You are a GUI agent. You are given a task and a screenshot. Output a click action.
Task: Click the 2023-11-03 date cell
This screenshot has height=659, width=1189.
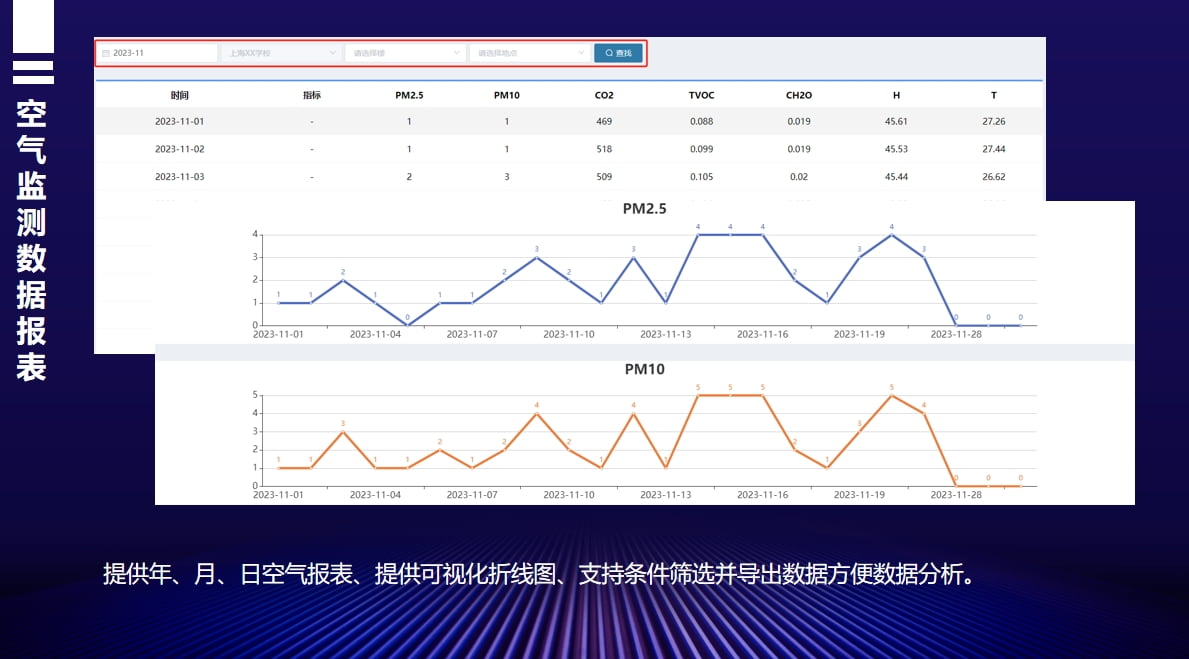click(179, 177)
